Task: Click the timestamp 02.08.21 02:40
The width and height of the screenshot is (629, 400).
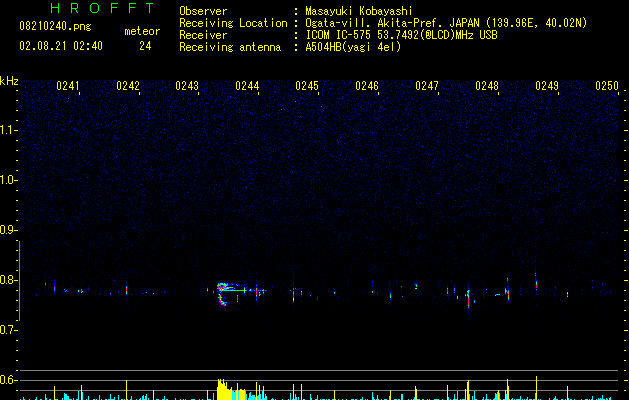Action: pos(61,46)
